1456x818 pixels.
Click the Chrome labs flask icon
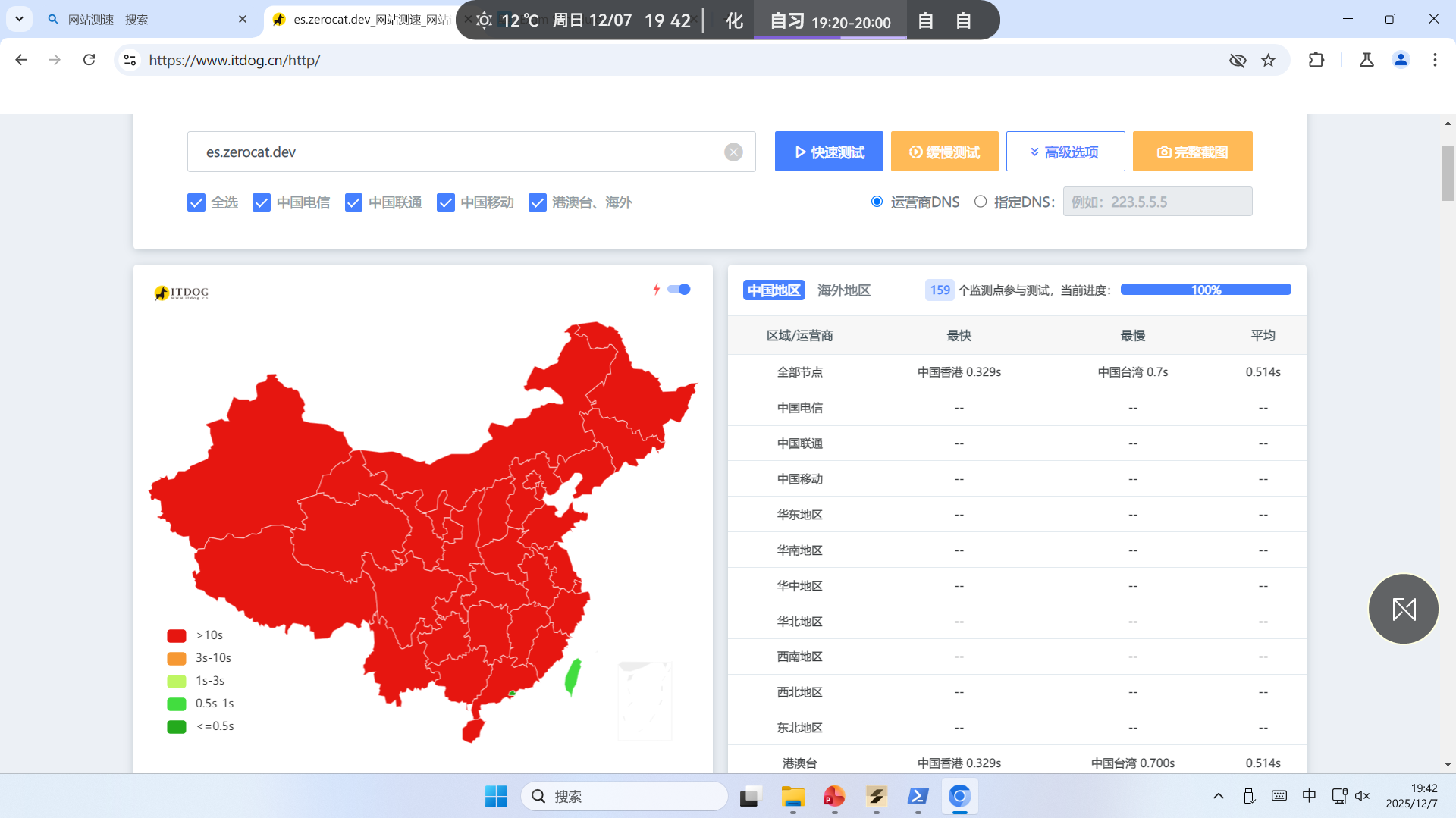[1367, 60]
